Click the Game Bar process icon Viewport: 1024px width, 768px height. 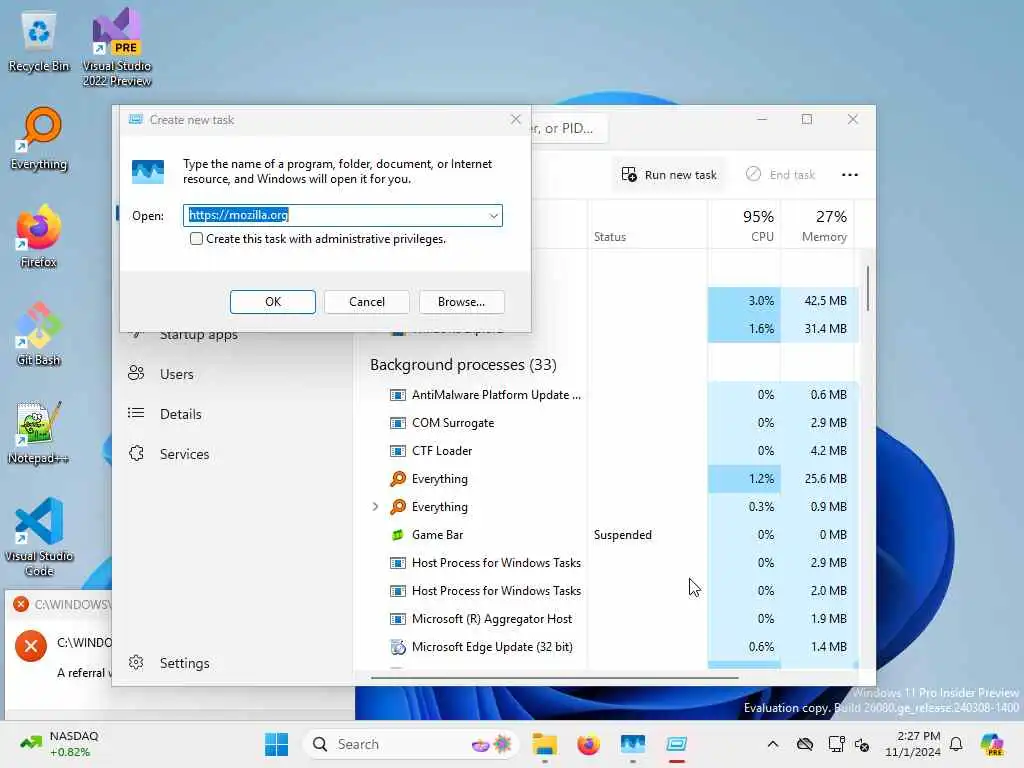click(397, 535)
